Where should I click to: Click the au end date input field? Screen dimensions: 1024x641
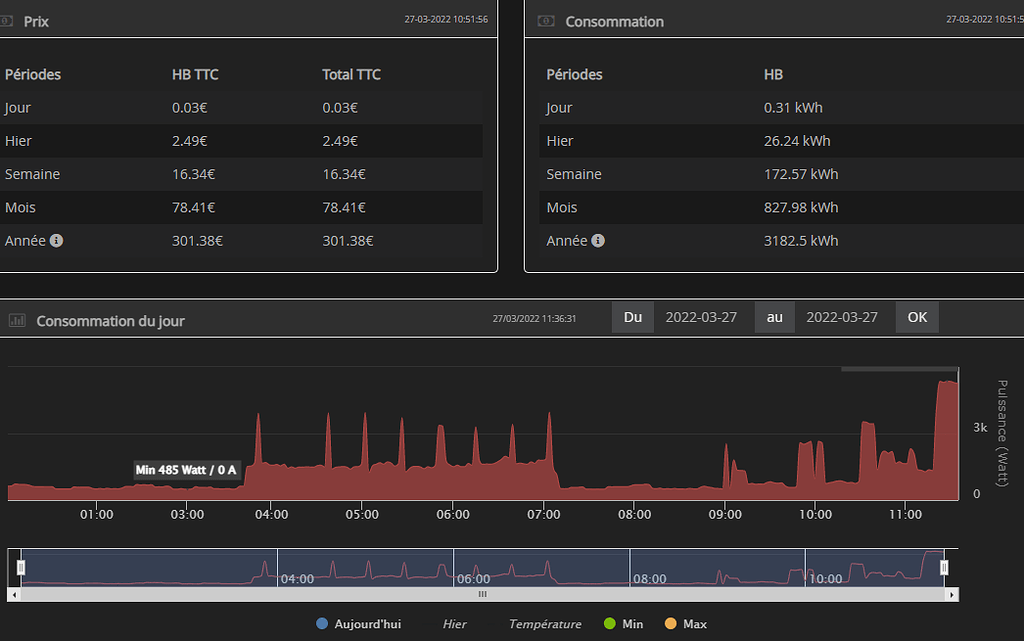(x=841, y=317)
